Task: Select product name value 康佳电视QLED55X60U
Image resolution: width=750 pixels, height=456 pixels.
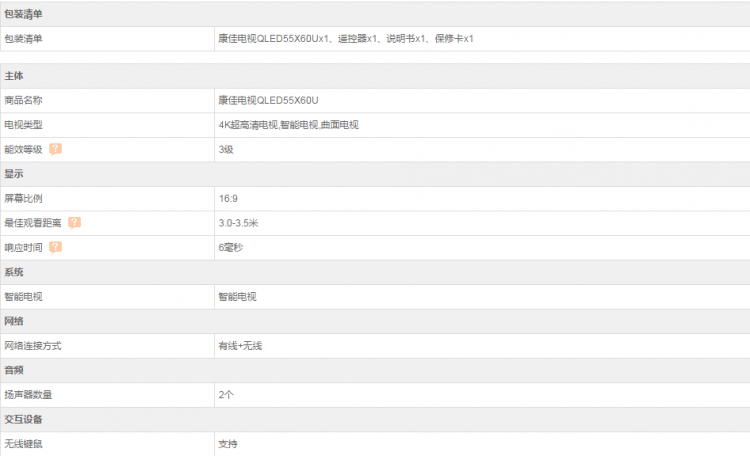Action: [268, 100]
